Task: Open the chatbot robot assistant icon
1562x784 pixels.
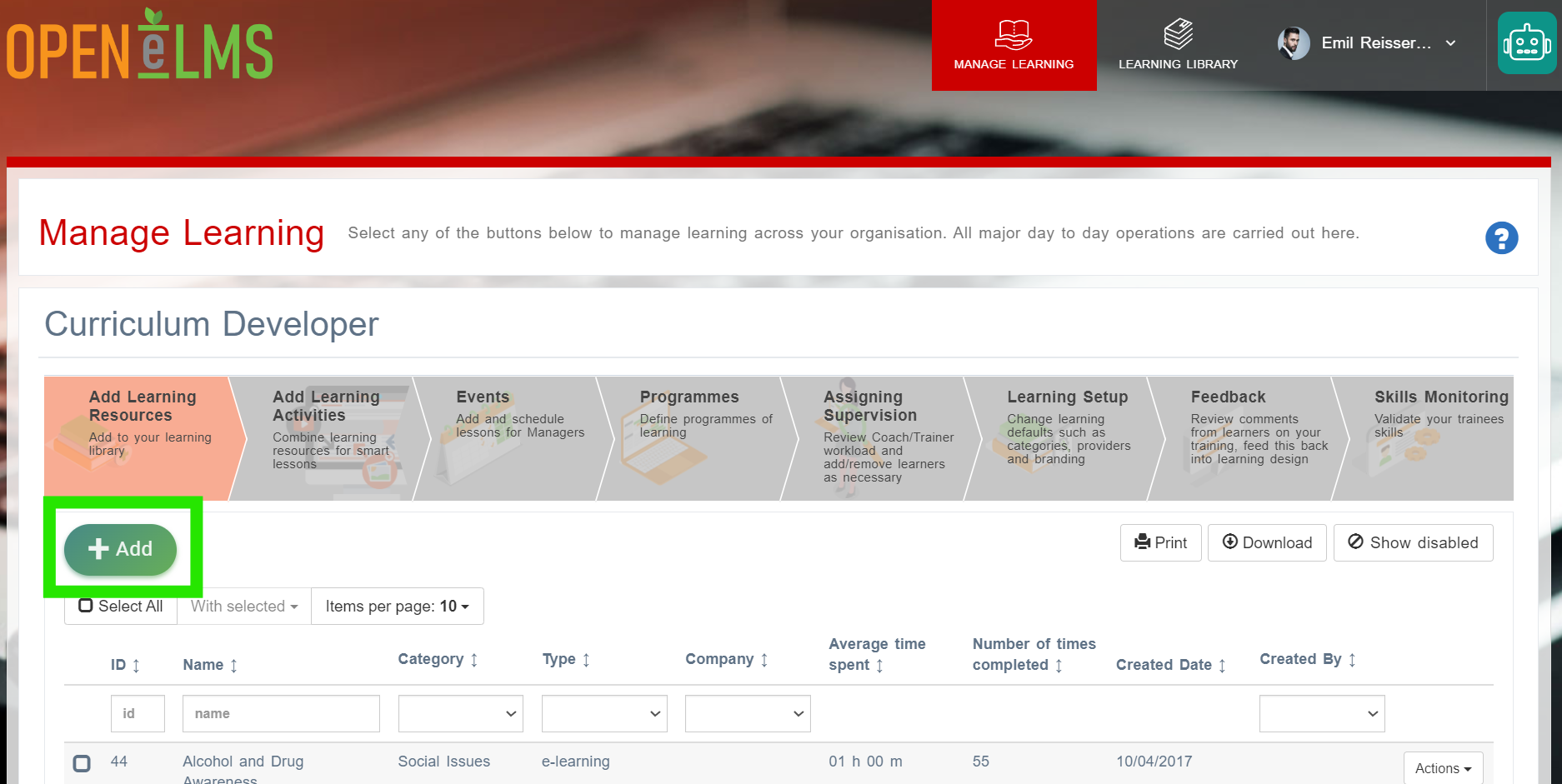Action: point(1526,43)
